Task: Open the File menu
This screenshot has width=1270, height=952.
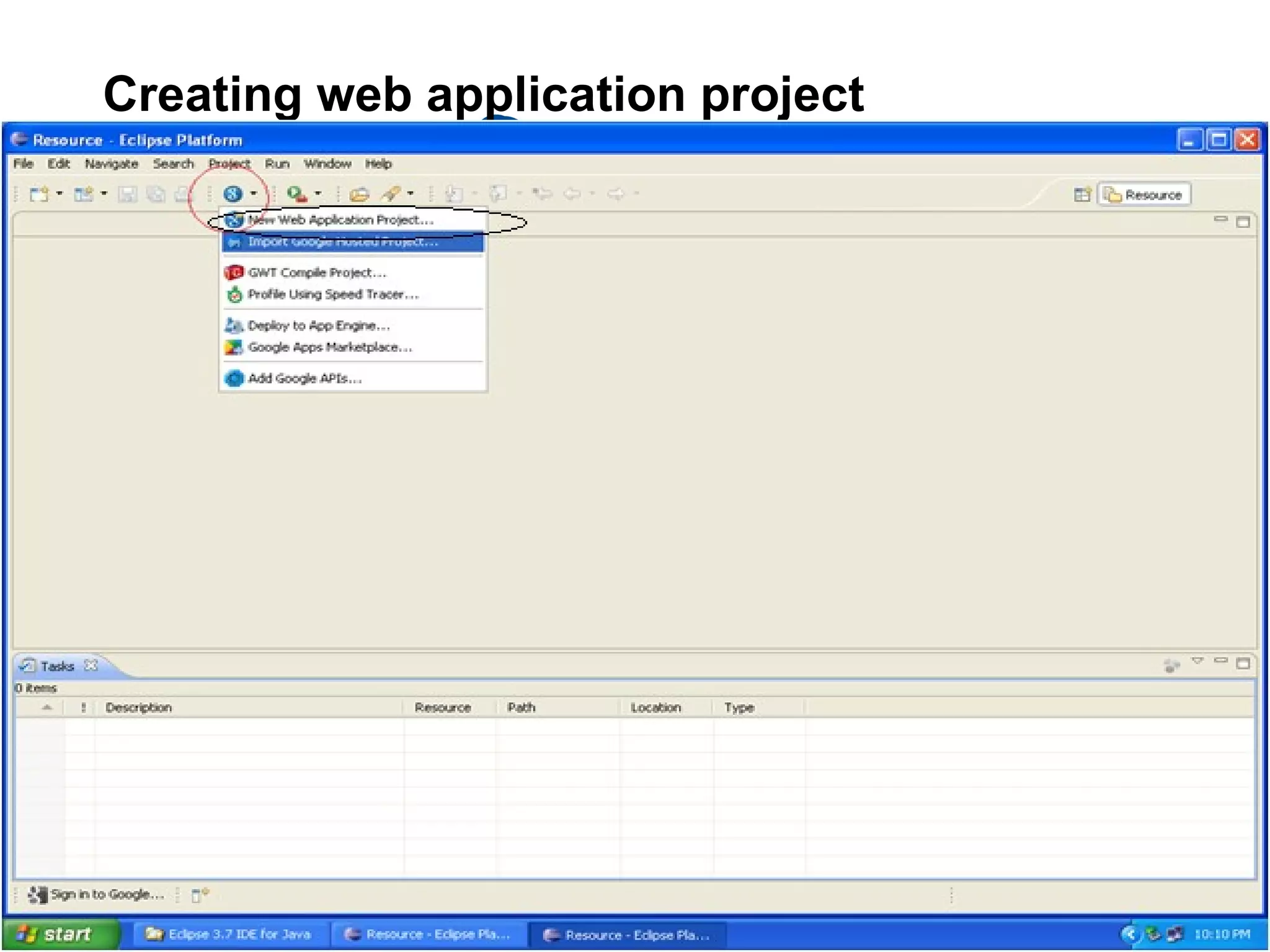Action: 24,164
